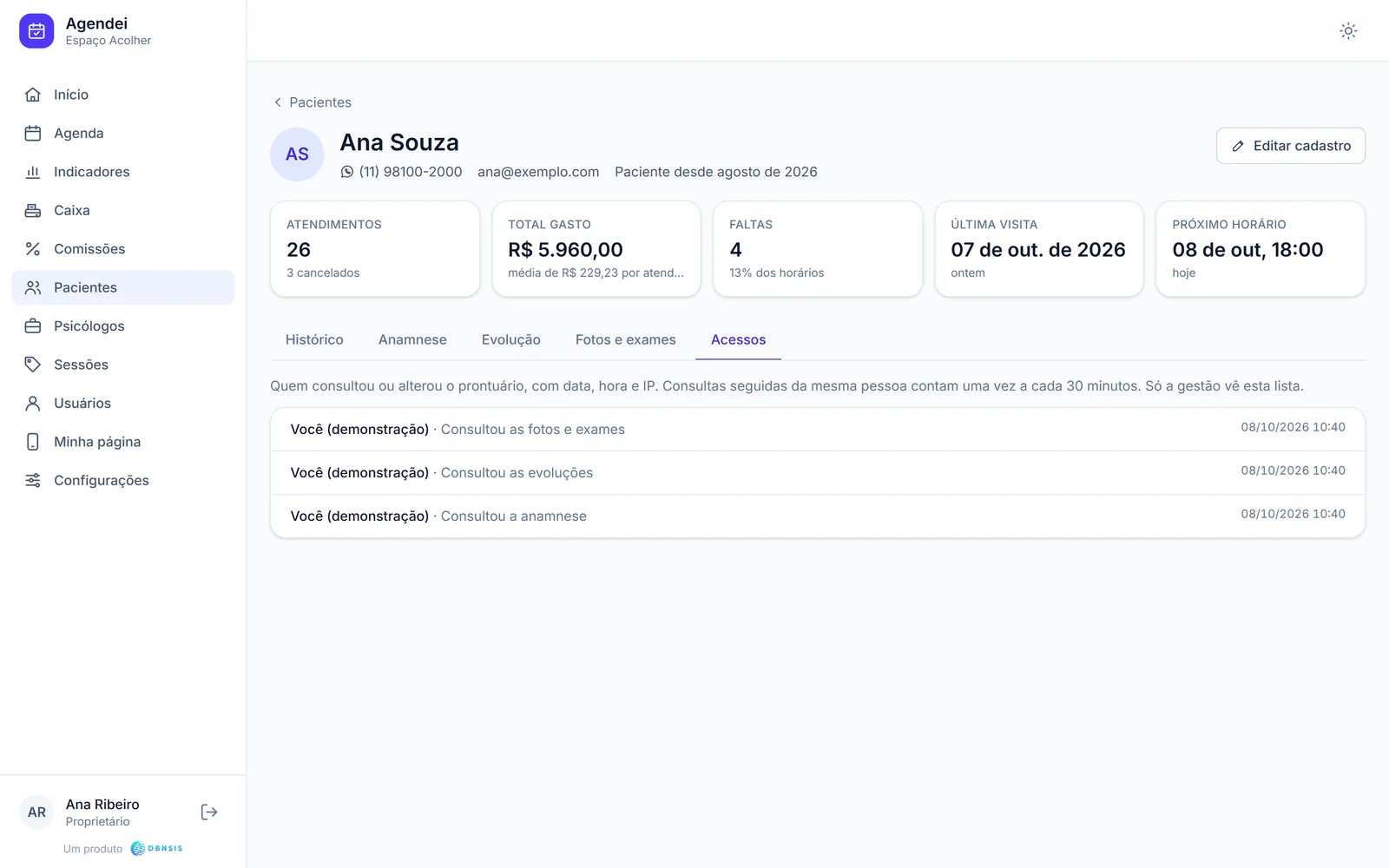The width and height of the screenshot is (1389, 868).
Task: Click the DBNSIS product logo
Action: pyautogui.click(x=157, y=848)
